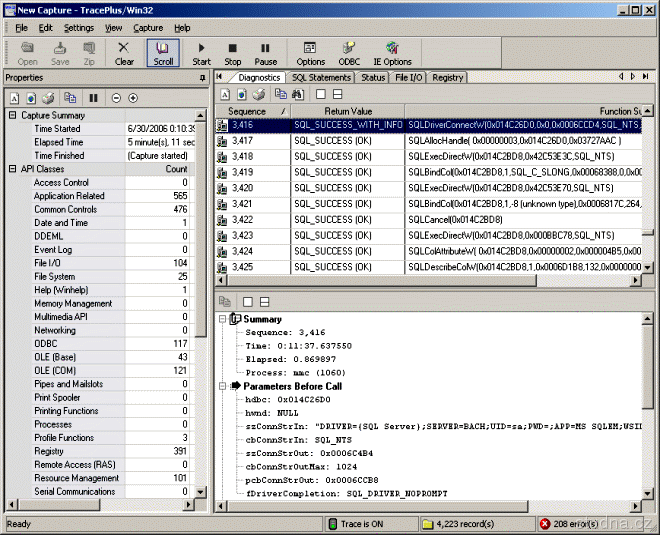Screen dimensions: 660x535
Task: Toggle the Scroll button in the toolbar
Action: point(163,52)
